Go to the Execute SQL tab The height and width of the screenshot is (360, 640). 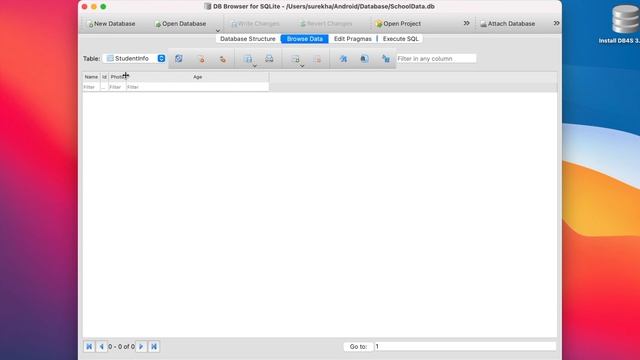pos(400,39)
